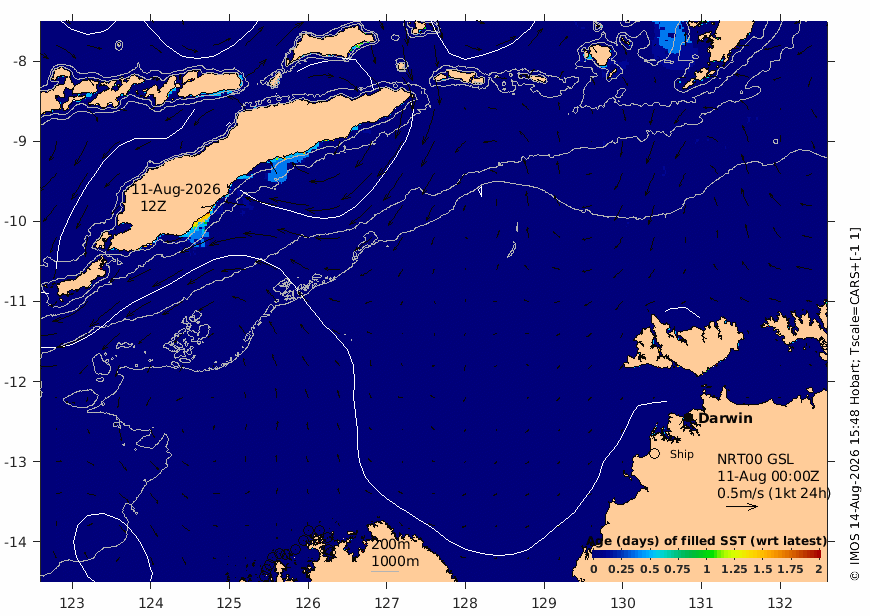Click the green middle of SST colorbar
The image size is (870, 616).
tap(706, 554)
